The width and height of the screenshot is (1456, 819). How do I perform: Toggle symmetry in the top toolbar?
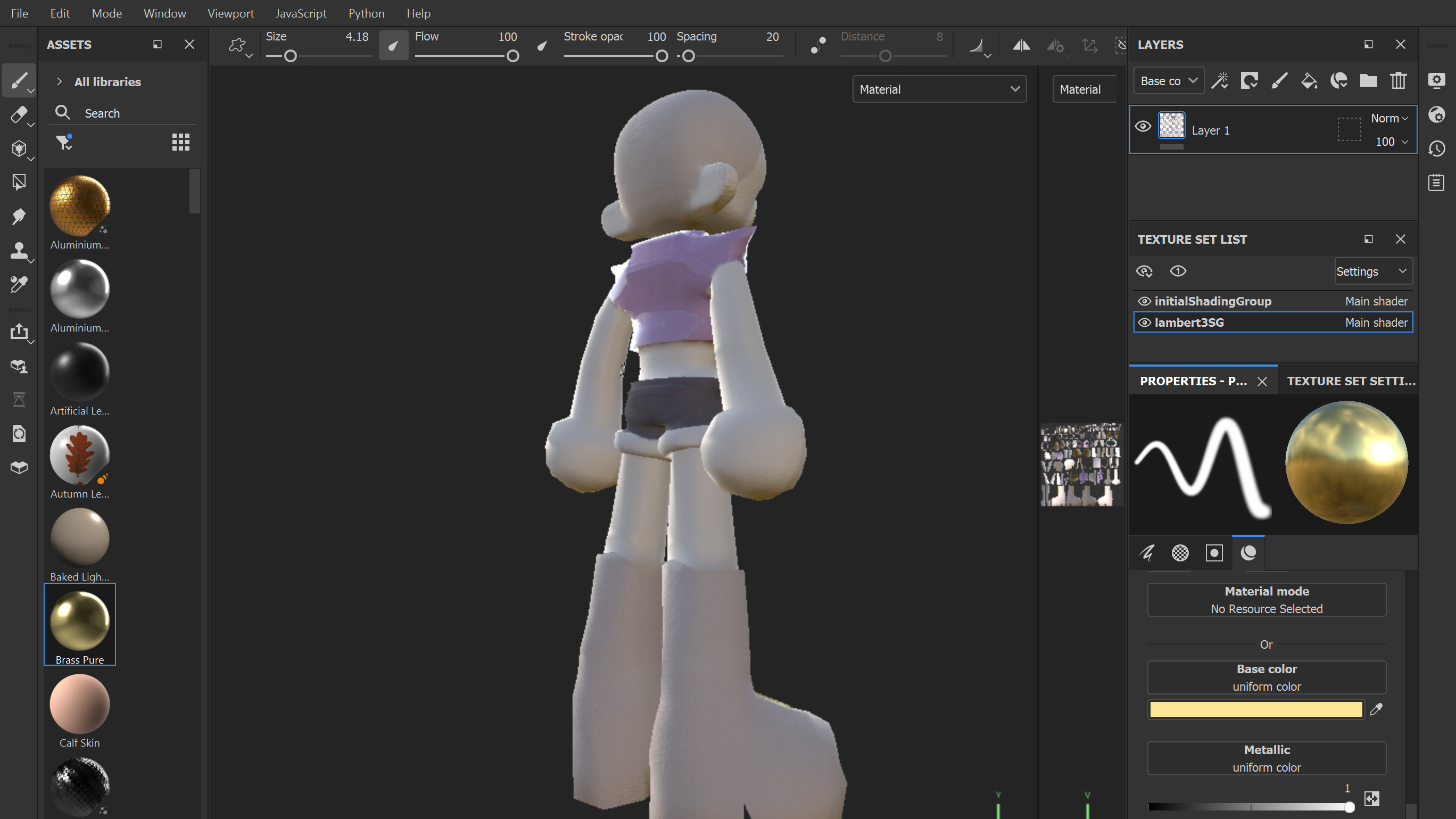[x=1021, y=45]
